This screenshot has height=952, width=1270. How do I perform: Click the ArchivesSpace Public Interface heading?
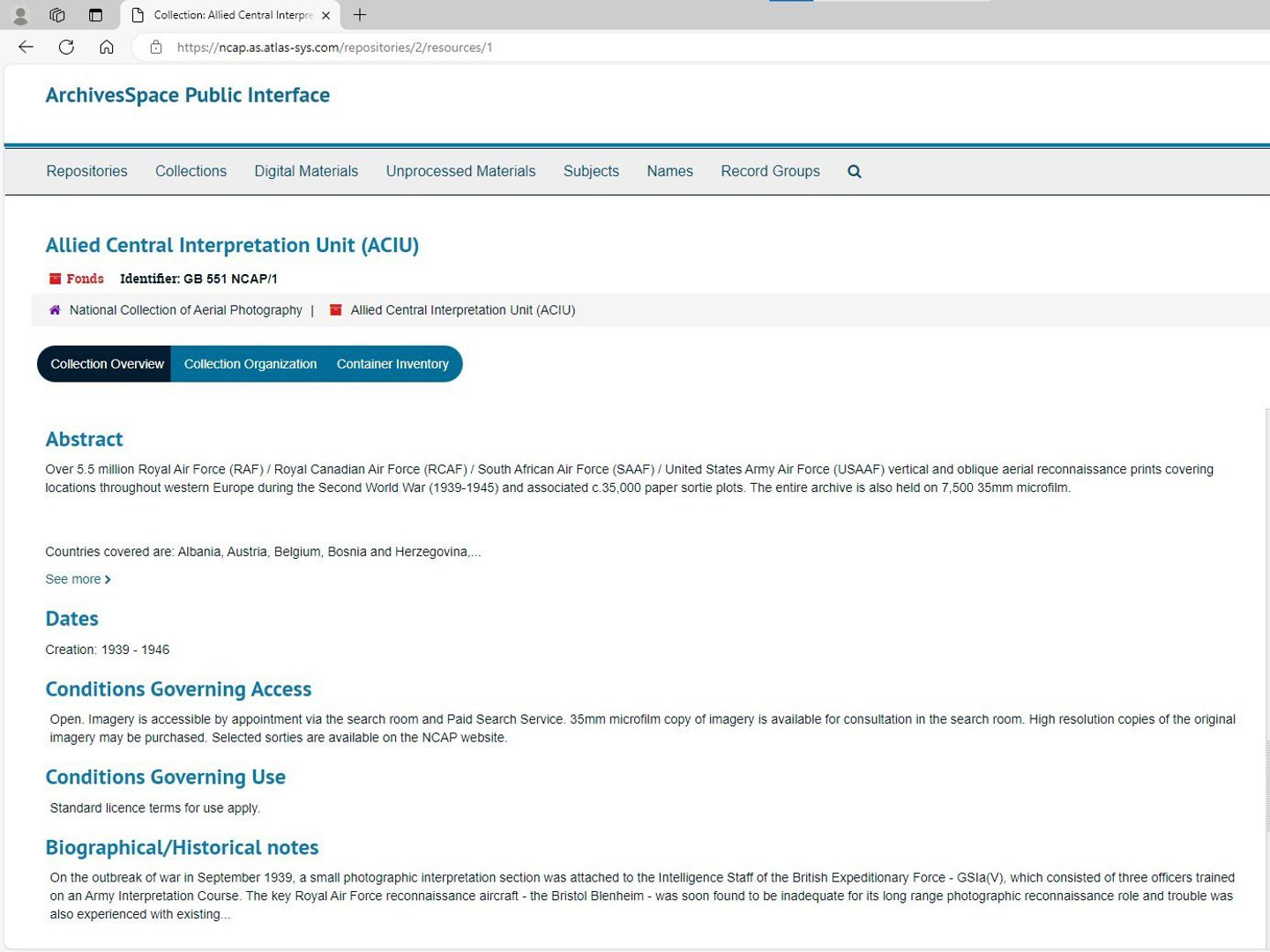[188, 94]
